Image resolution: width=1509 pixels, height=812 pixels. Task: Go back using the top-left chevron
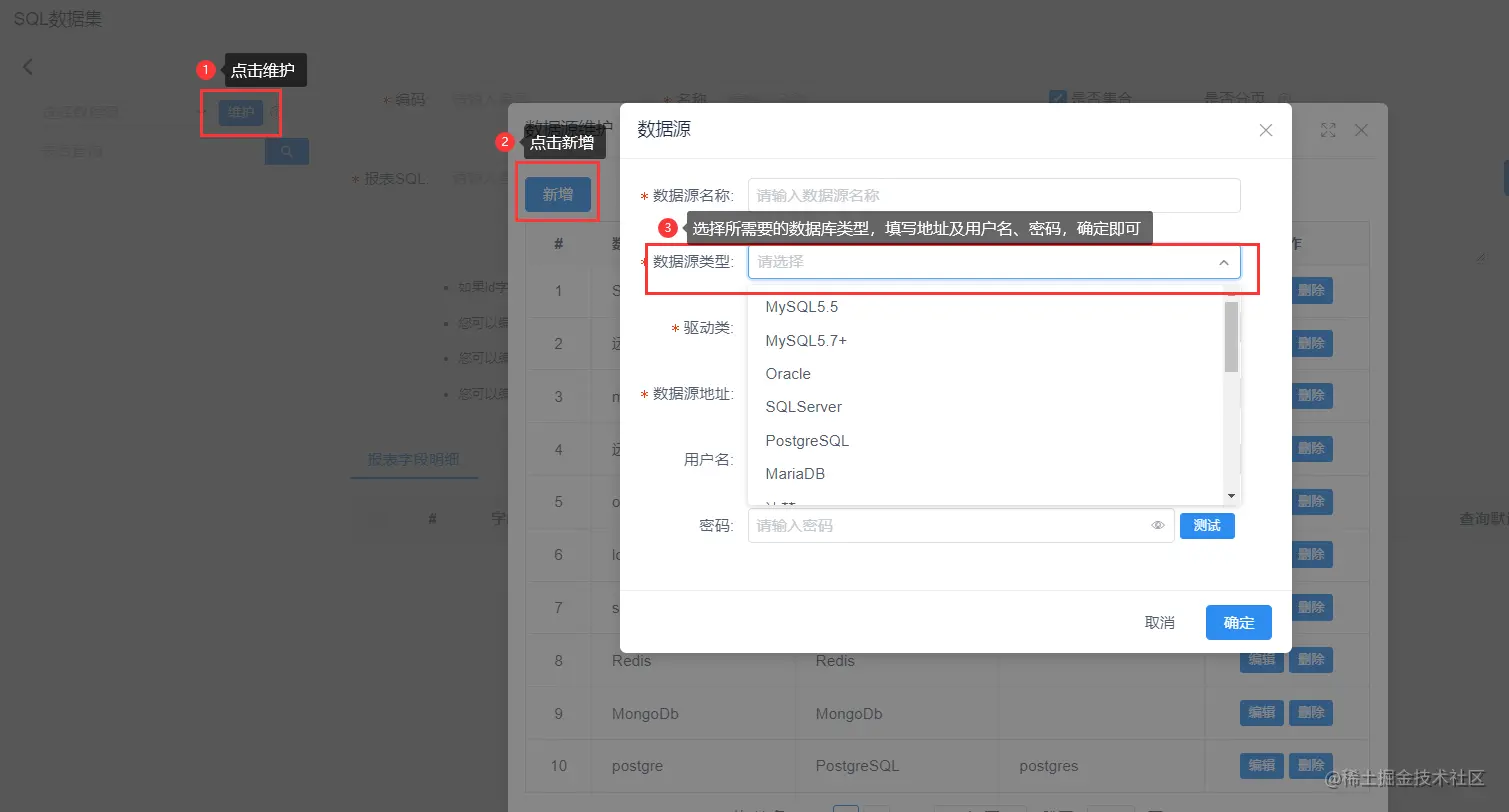click(x=28, y=67)
